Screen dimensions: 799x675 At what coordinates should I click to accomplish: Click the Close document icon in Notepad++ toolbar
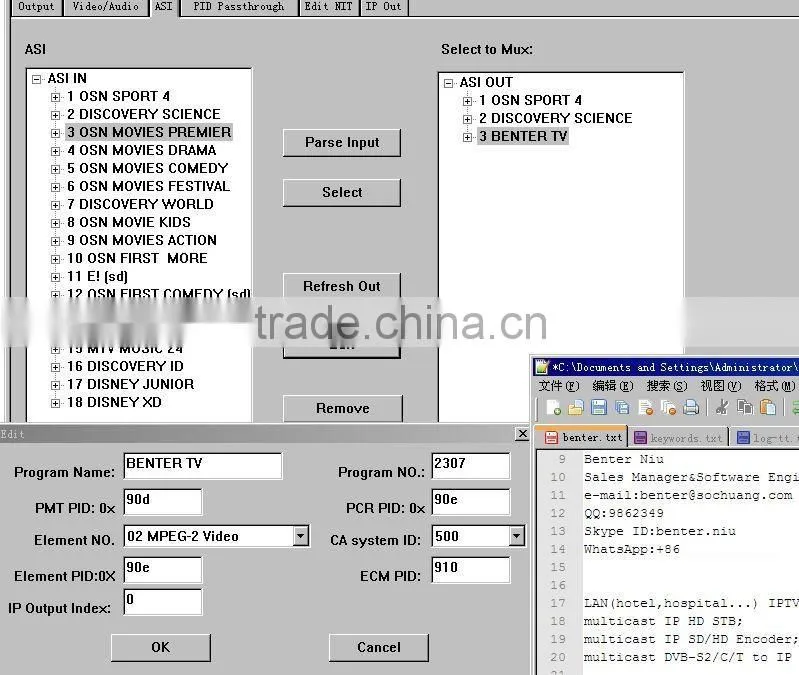coord(646,408)
